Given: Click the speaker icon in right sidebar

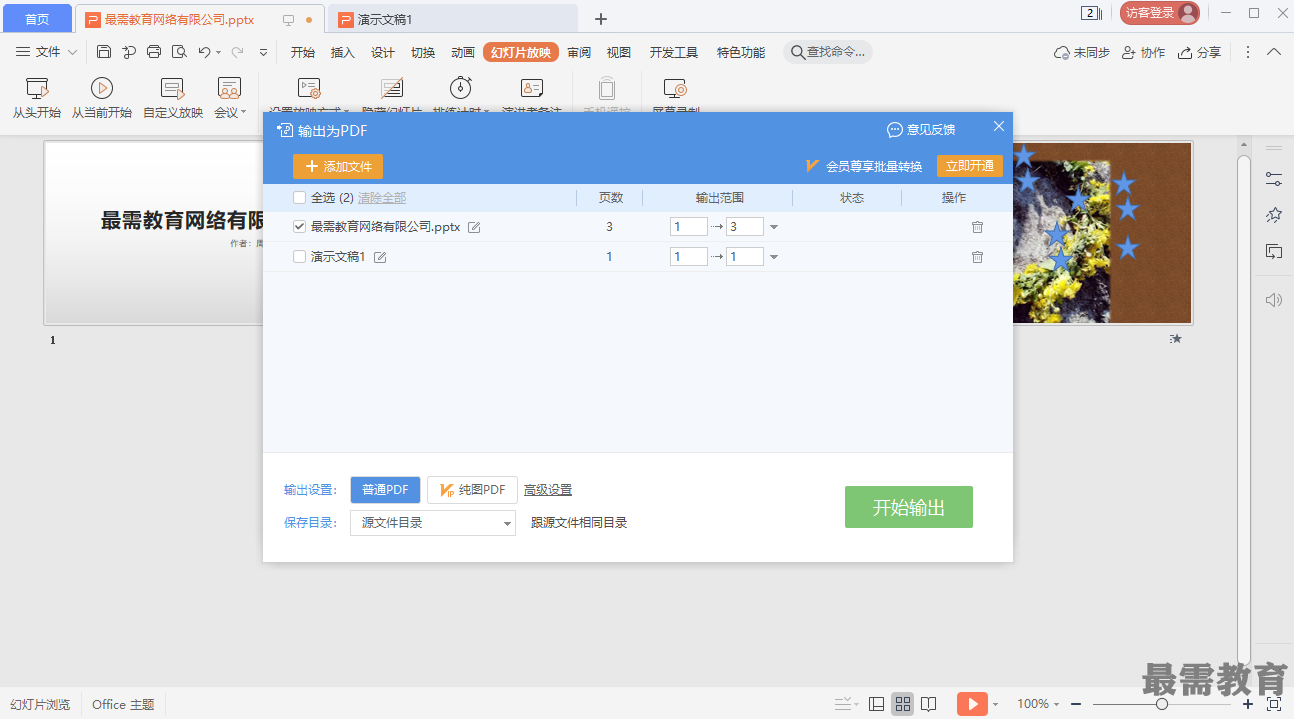Looking at the screenshot, I should point(1273,300).
